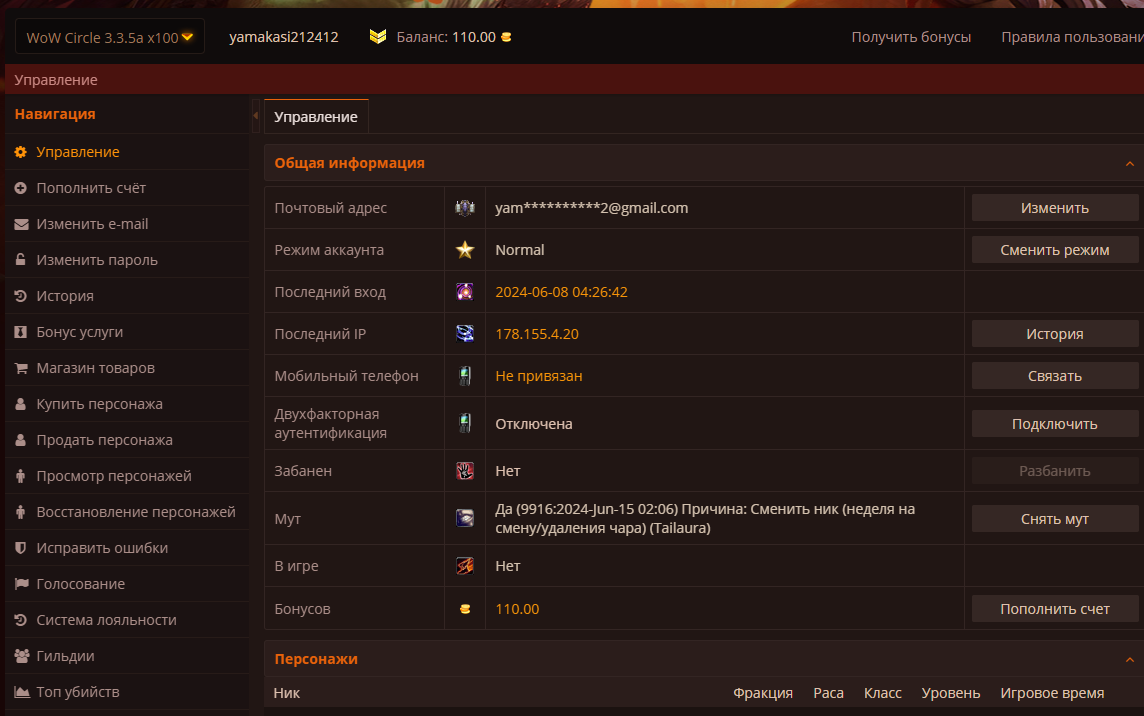Viewport: 1144px width, 716px height.
Task: Click the Связать button for mobile phone
Action: [x=1054, y=376]
